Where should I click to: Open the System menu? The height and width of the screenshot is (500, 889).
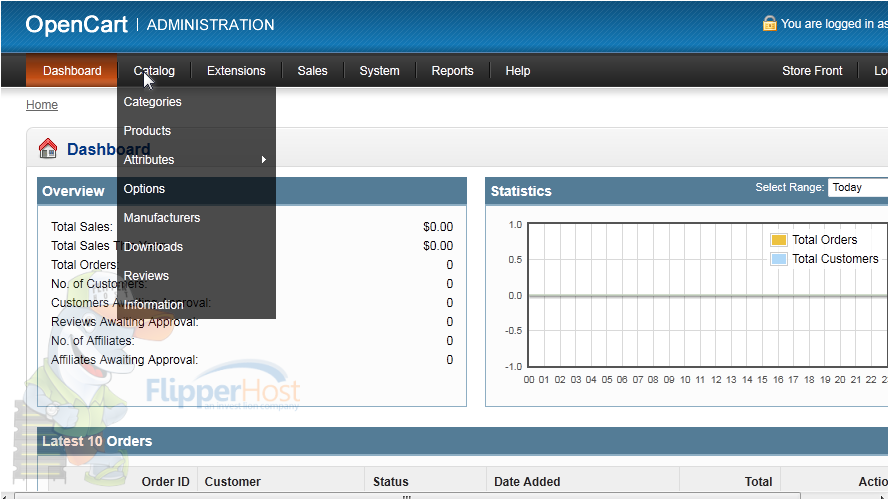(379, 71)
